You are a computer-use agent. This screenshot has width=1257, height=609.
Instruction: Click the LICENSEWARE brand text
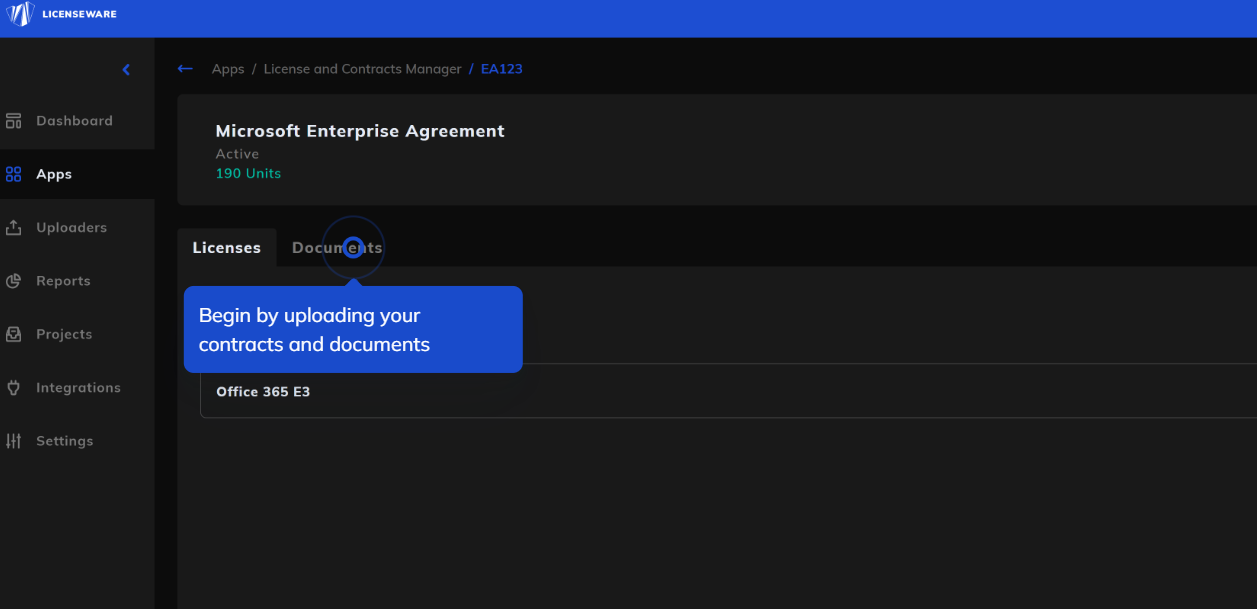79,14
